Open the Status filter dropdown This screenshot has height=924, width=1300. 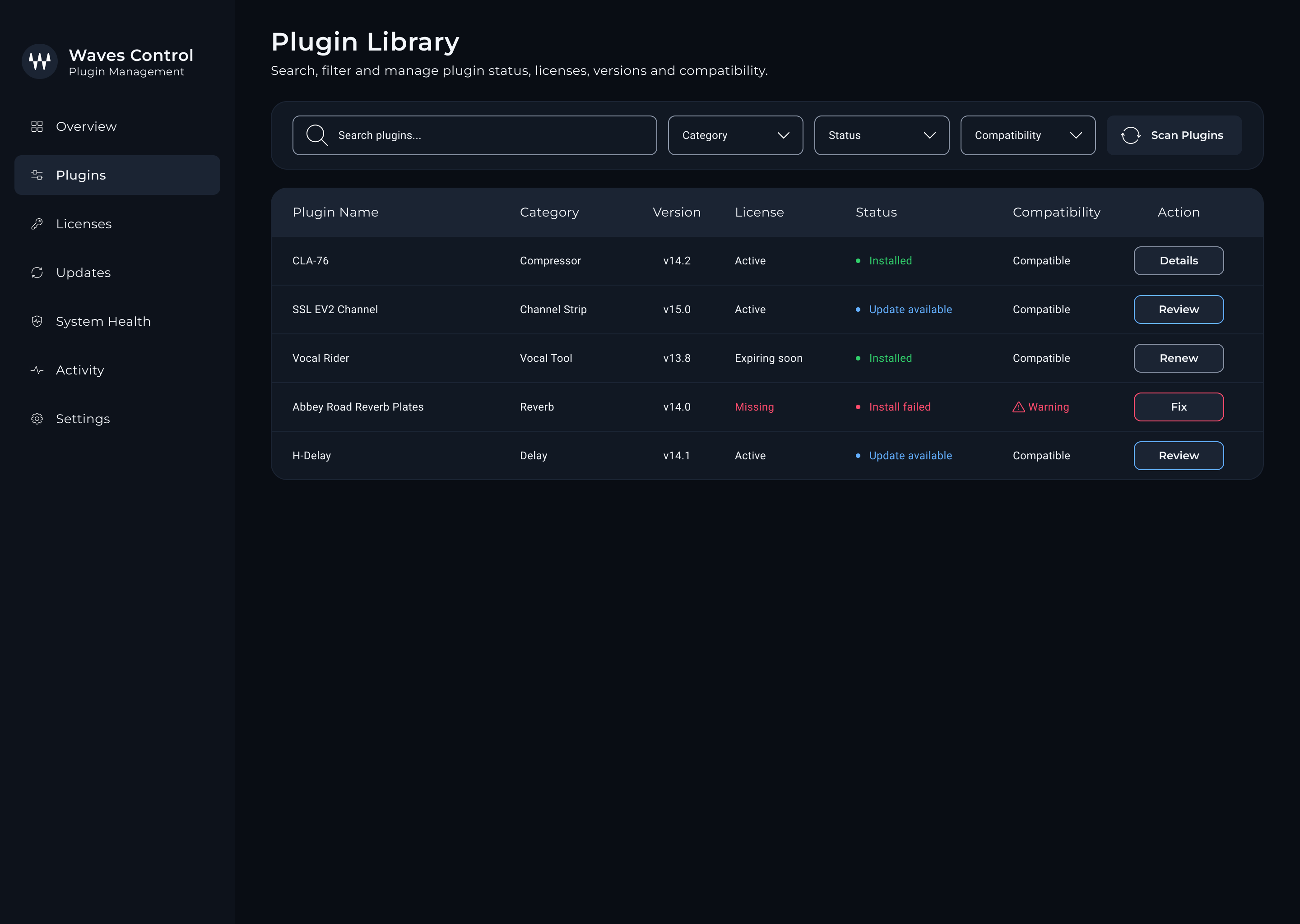[x=882, y=135]
